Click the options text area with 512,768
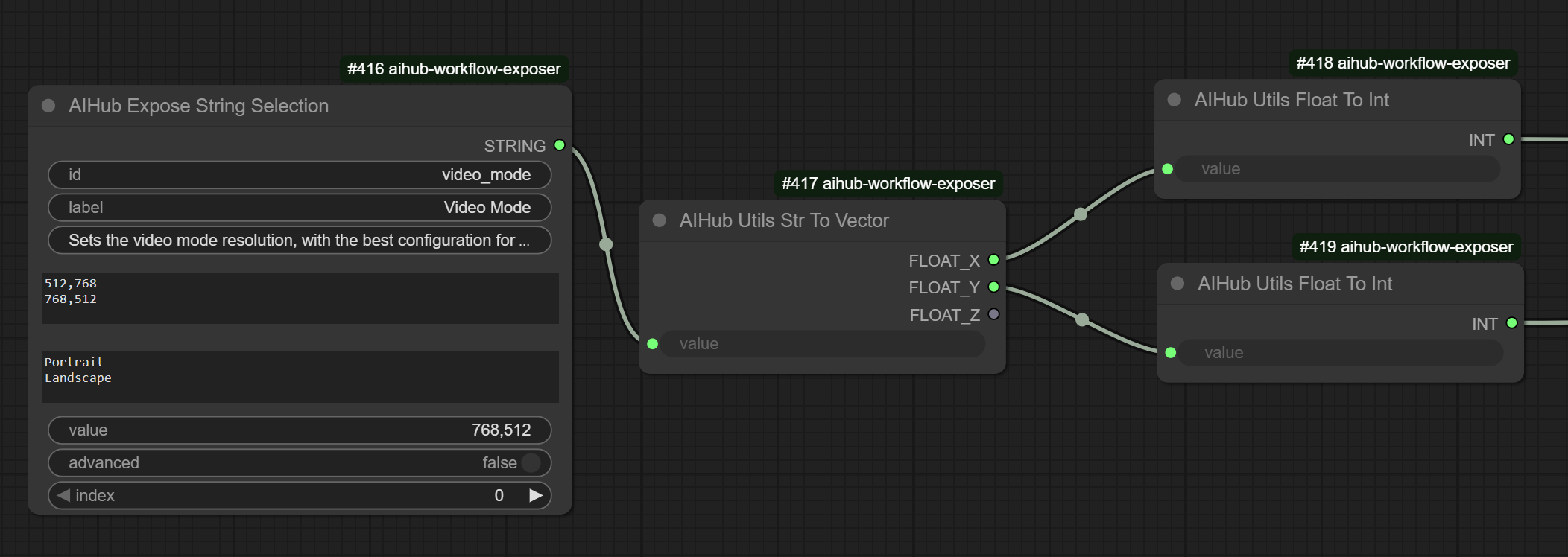 pyautogui.click(x=300, y=298)
